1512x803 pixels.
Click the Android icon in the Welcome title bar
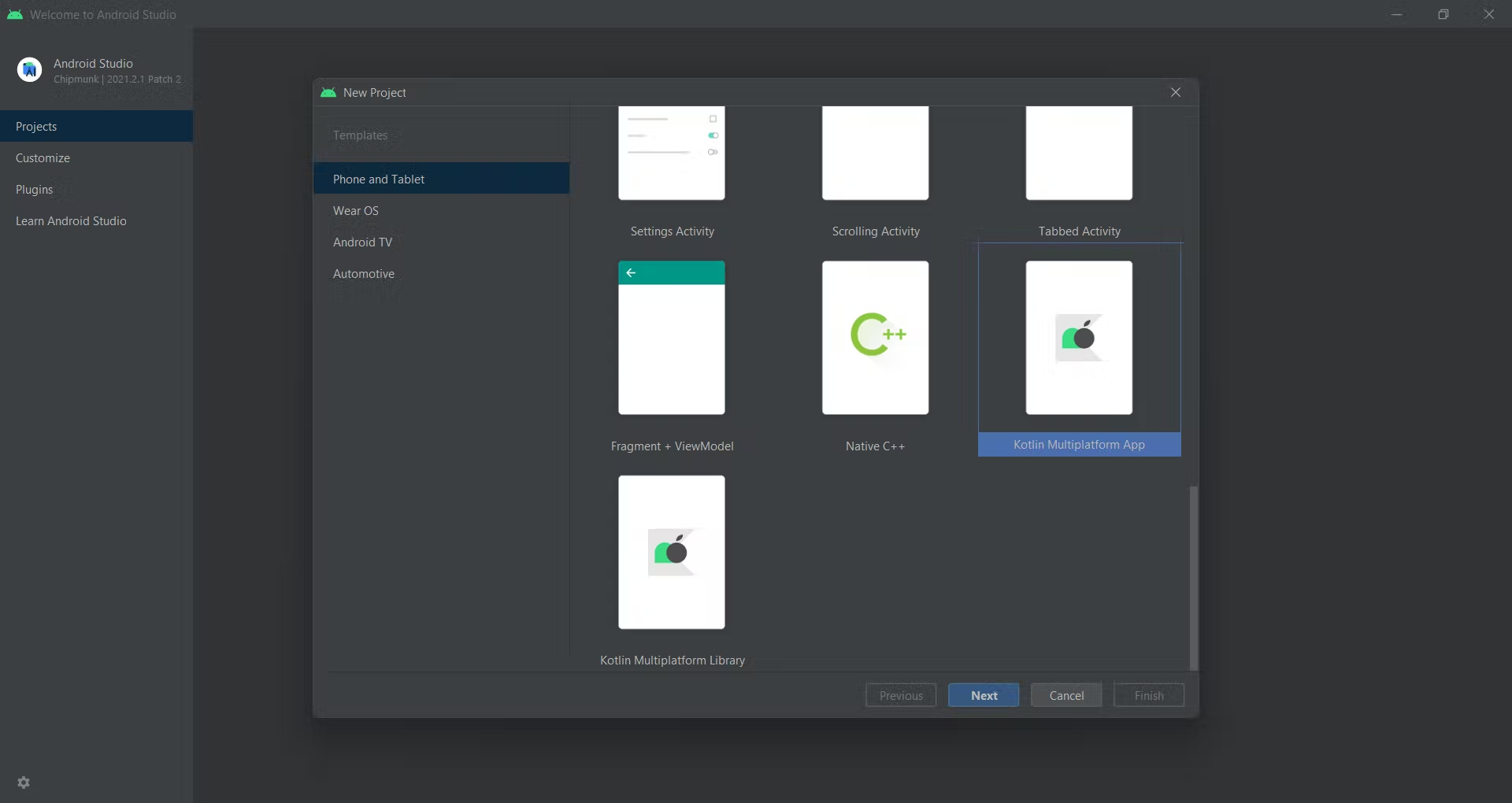[15, 14]
